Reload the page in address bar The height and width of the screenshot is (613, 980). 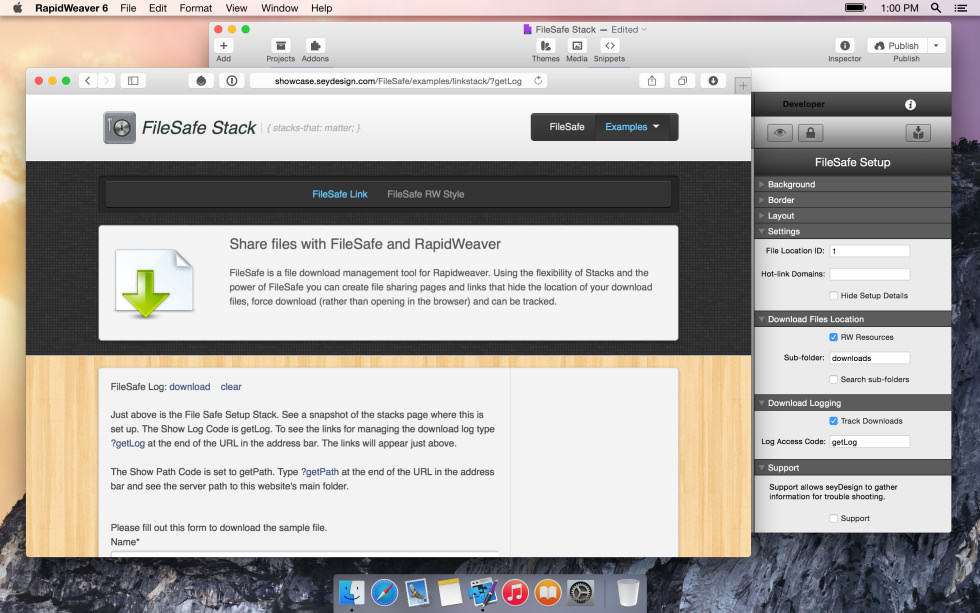[x=538, y=81]
